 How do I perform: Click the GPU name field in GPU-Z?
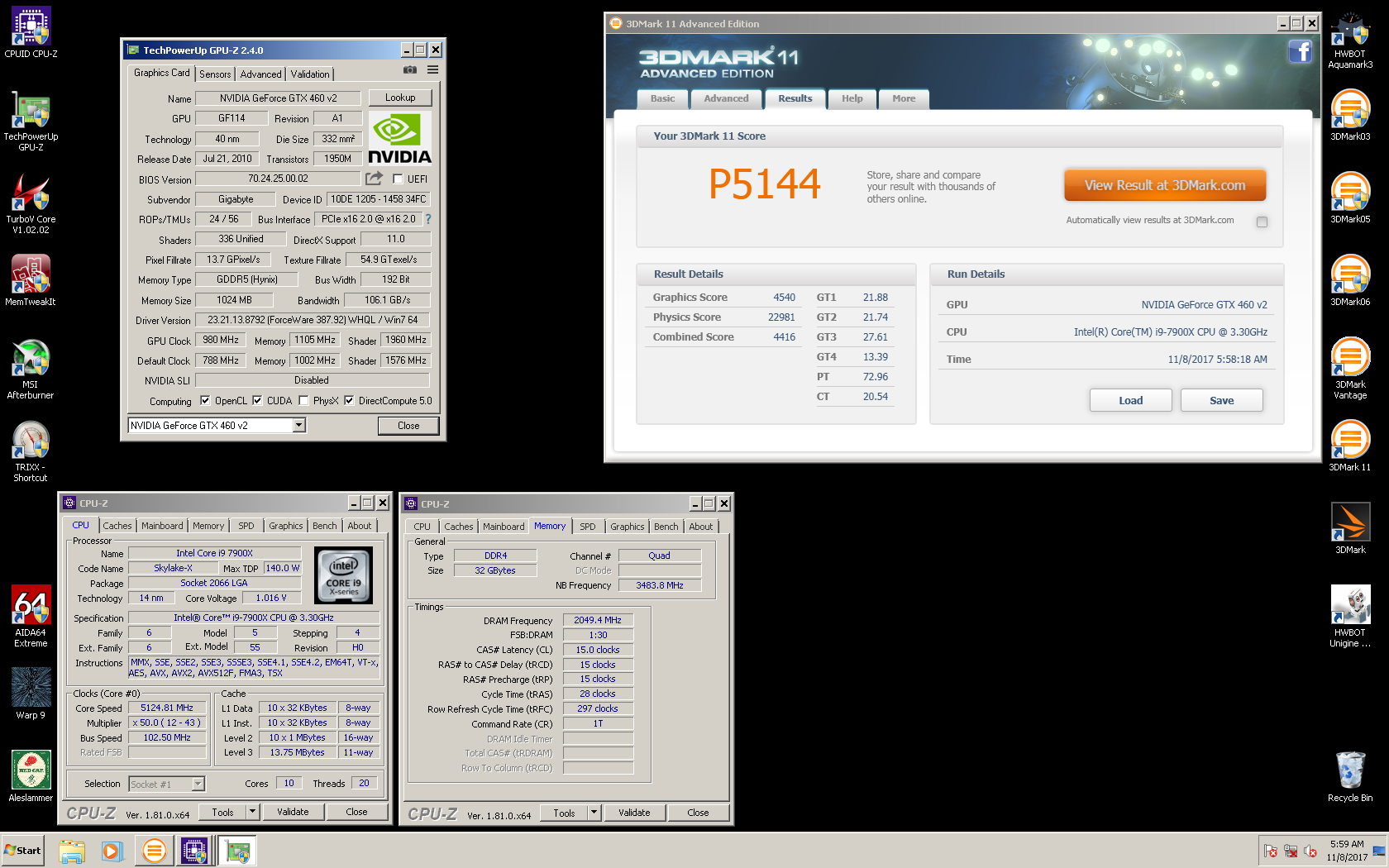tap(278, 98)
